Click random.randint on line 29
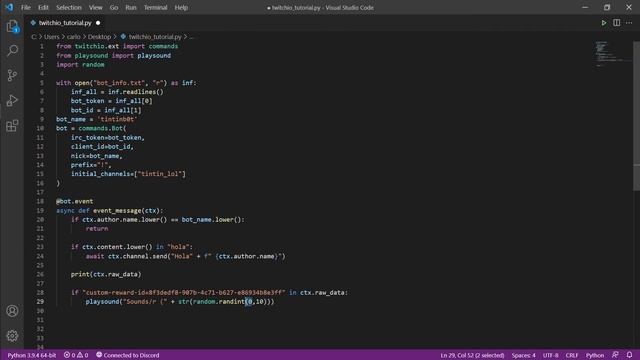 coord(219,302)
